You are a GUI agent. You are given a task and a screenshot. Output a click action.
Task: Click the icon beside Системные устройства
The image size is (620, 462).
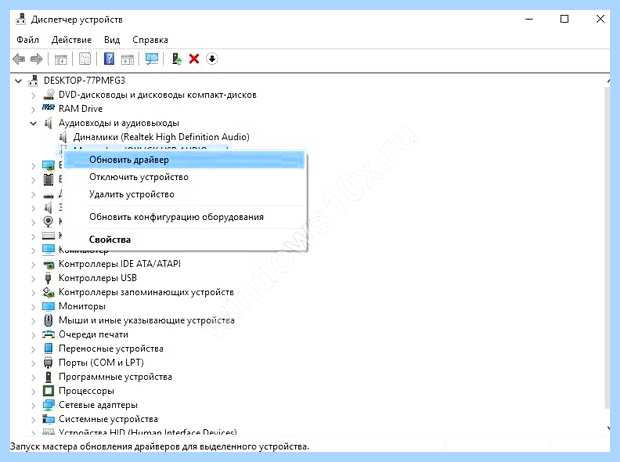[x=48, y=418]
